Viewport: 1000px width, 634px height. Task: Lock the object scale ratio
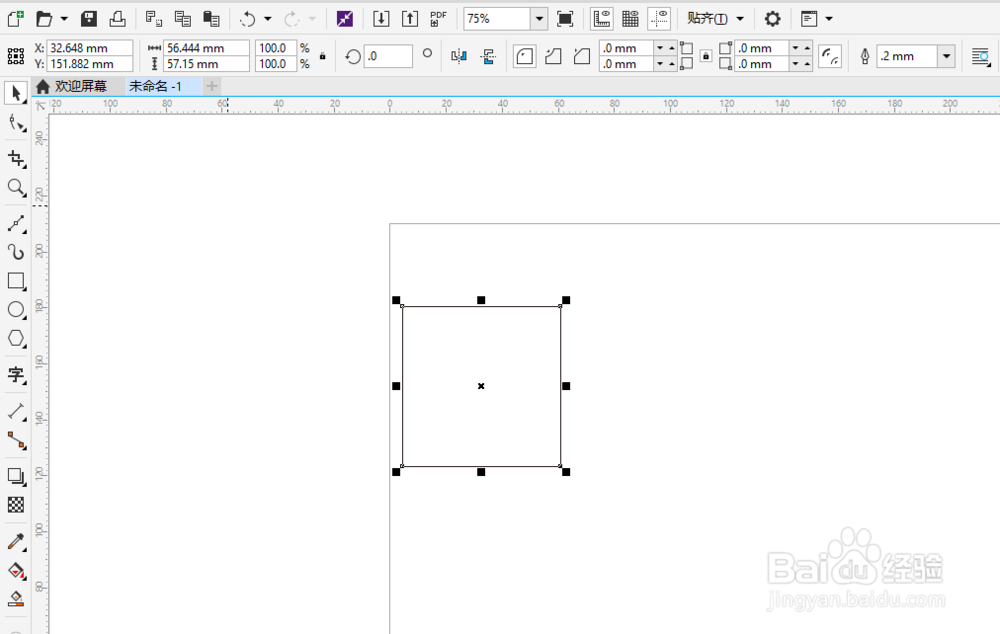(x=322, y=55)
